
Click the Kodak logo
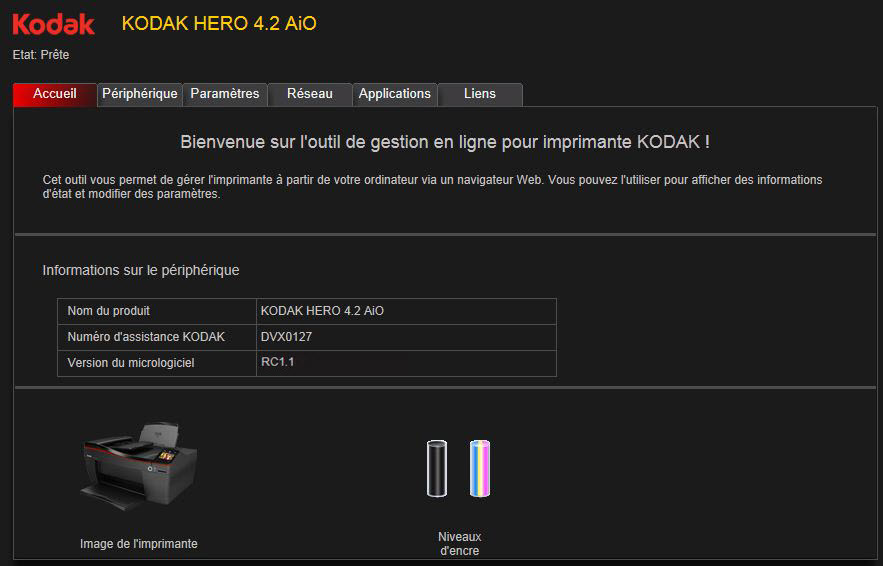click(53, 24)
